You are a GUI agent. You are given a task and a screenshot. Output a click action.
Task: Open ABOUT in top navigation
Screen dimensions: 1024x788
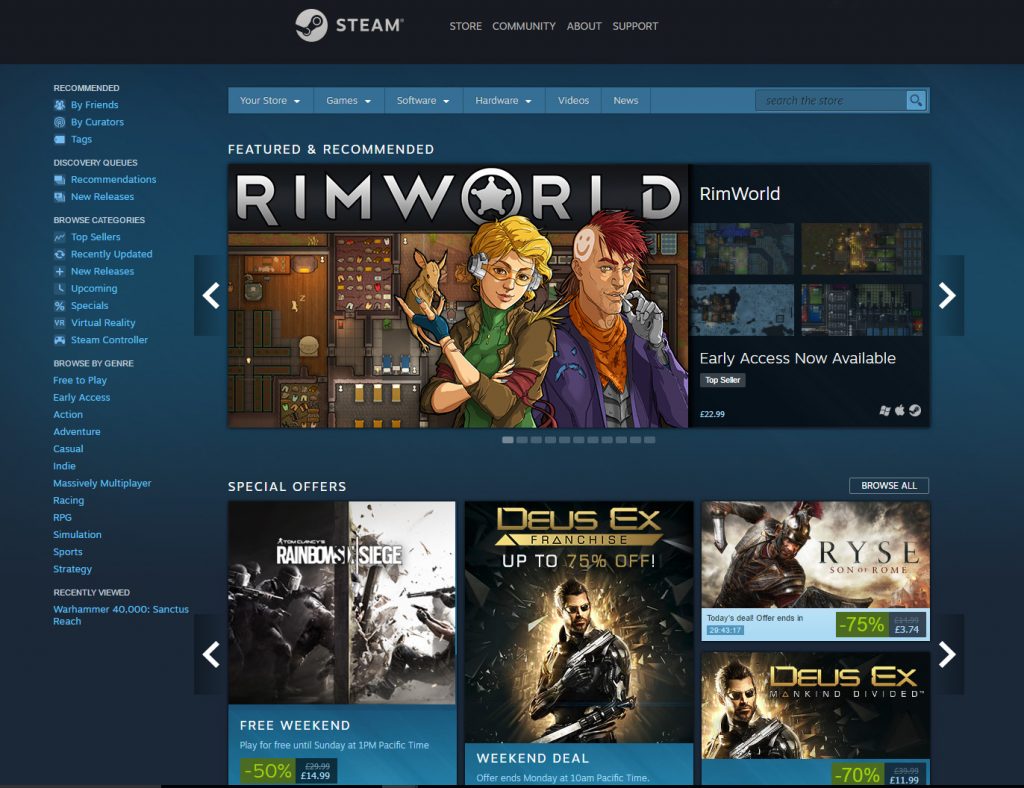pyautogui.click(x=584, y=26)
